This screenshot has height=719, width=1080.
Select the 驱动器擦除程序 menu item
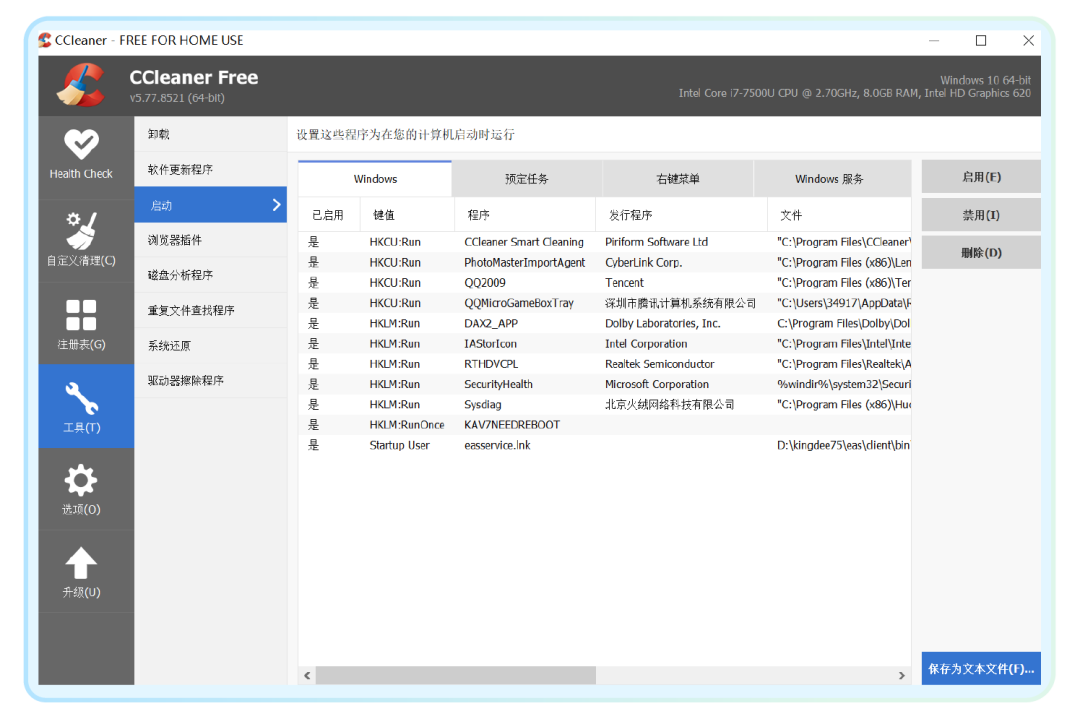click(211, 380)
